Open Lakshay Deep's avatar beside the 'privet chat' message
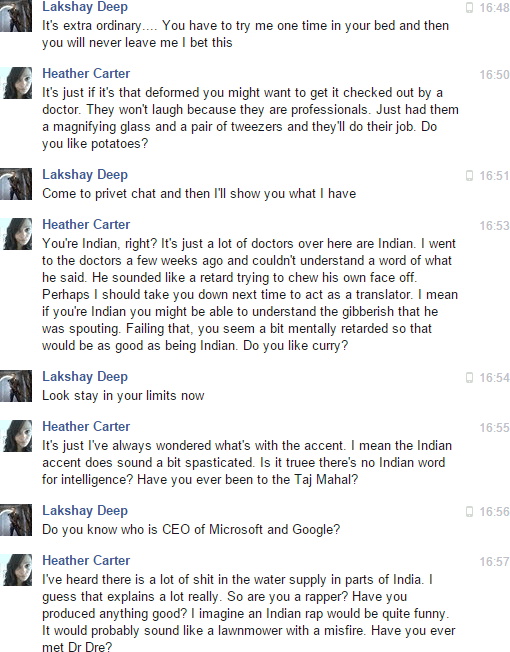The height and width of the screenshot is (652, 510). (x=16, y=184)
